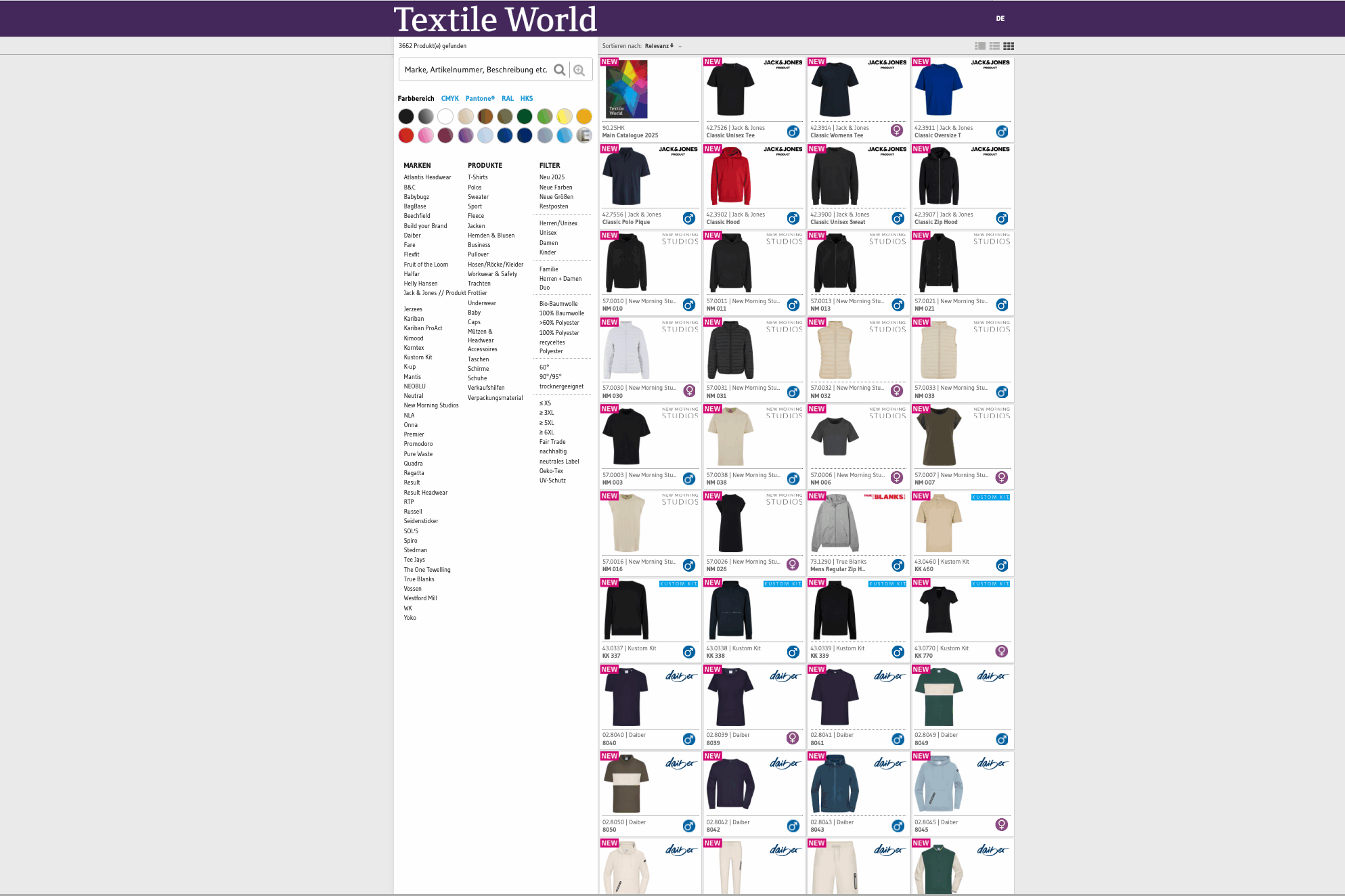Image resolution: width=1345 pixels, height=896 pixels.
Task: Select the tile grid view icon
Action: [1009, 46]
